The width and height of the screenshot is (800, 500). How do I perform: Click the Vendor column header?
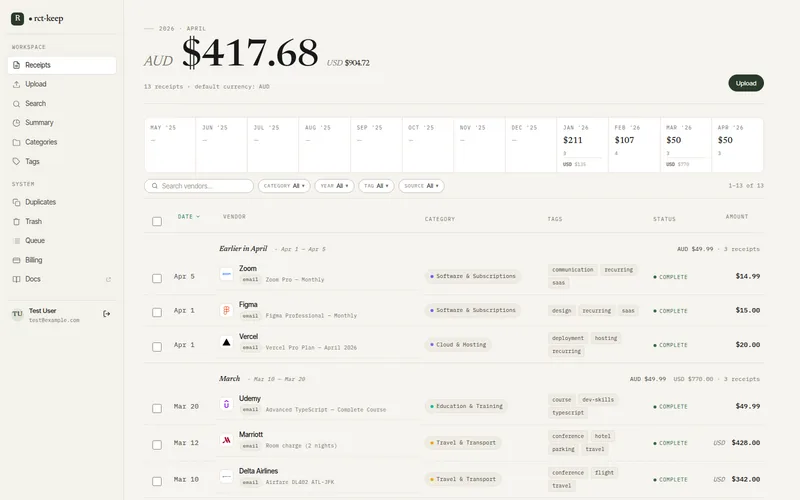click(x=234, y=217)
